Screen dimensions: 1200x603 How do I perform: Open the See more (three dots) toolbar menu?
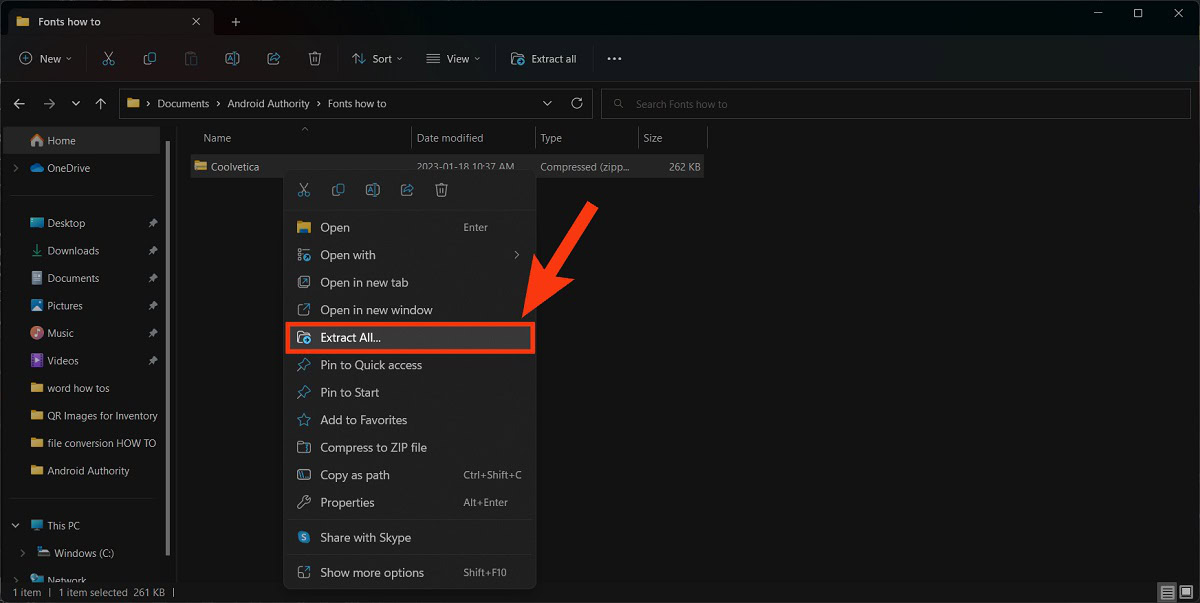click(x=614, y=59)
